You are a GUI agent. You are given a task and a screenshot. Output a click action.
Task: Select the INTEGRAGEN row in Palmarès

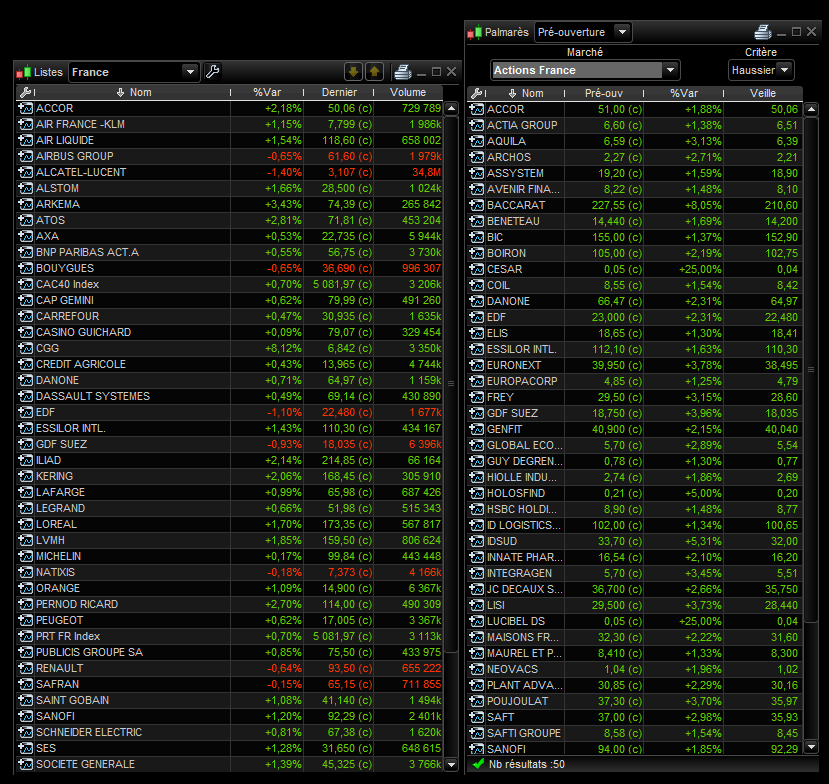(x=635, y=573)
